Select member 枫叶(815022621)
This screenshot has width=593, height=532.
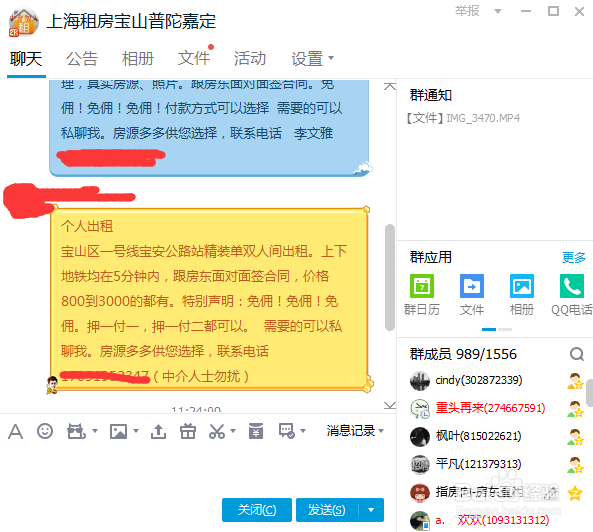[x=478, y=436]
